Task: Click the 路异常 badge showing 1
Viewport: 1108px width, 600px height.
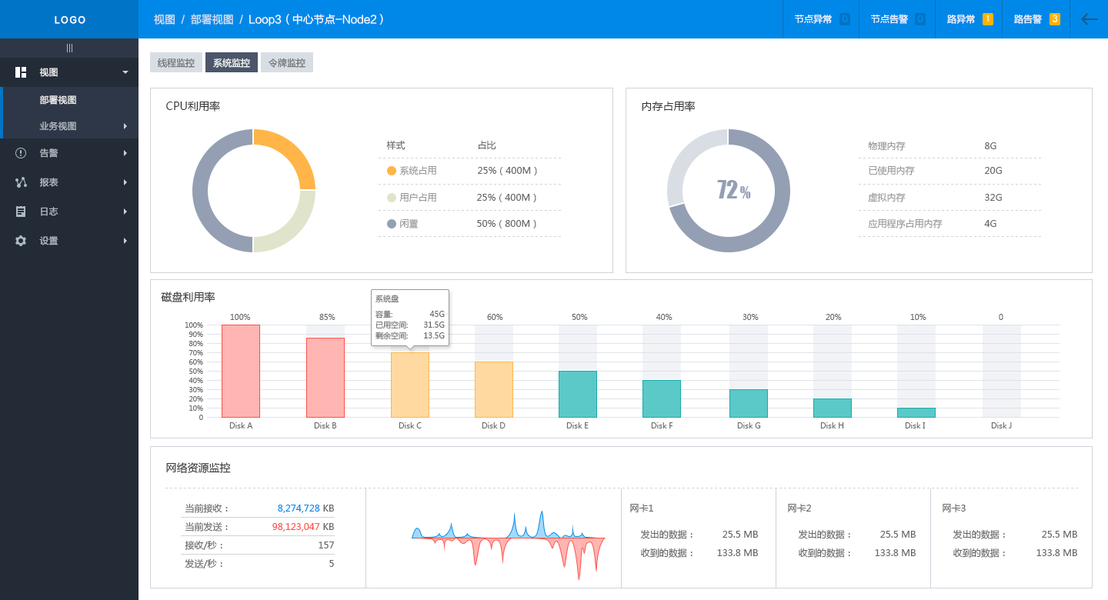Action: coord(988,19)
